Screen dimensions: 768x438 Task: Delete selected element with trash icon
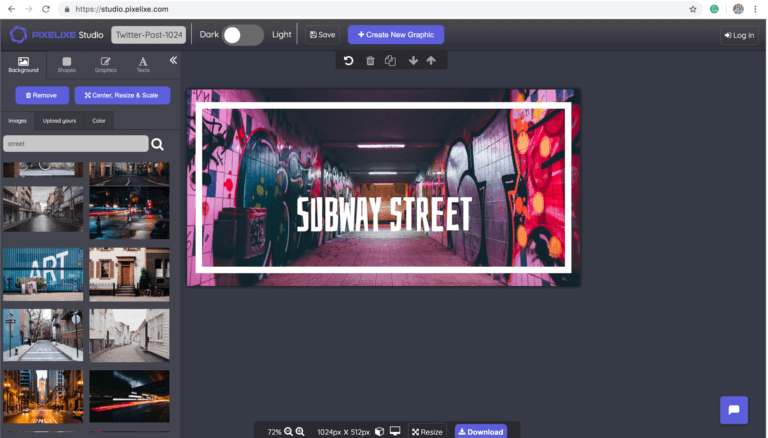coord(370,61)
